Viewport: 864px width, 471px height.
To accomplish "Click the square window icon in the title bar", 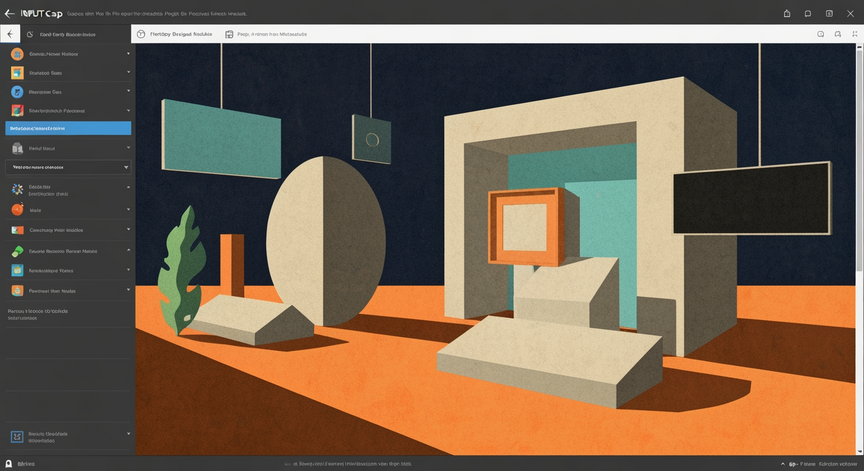I will [829, 13].
